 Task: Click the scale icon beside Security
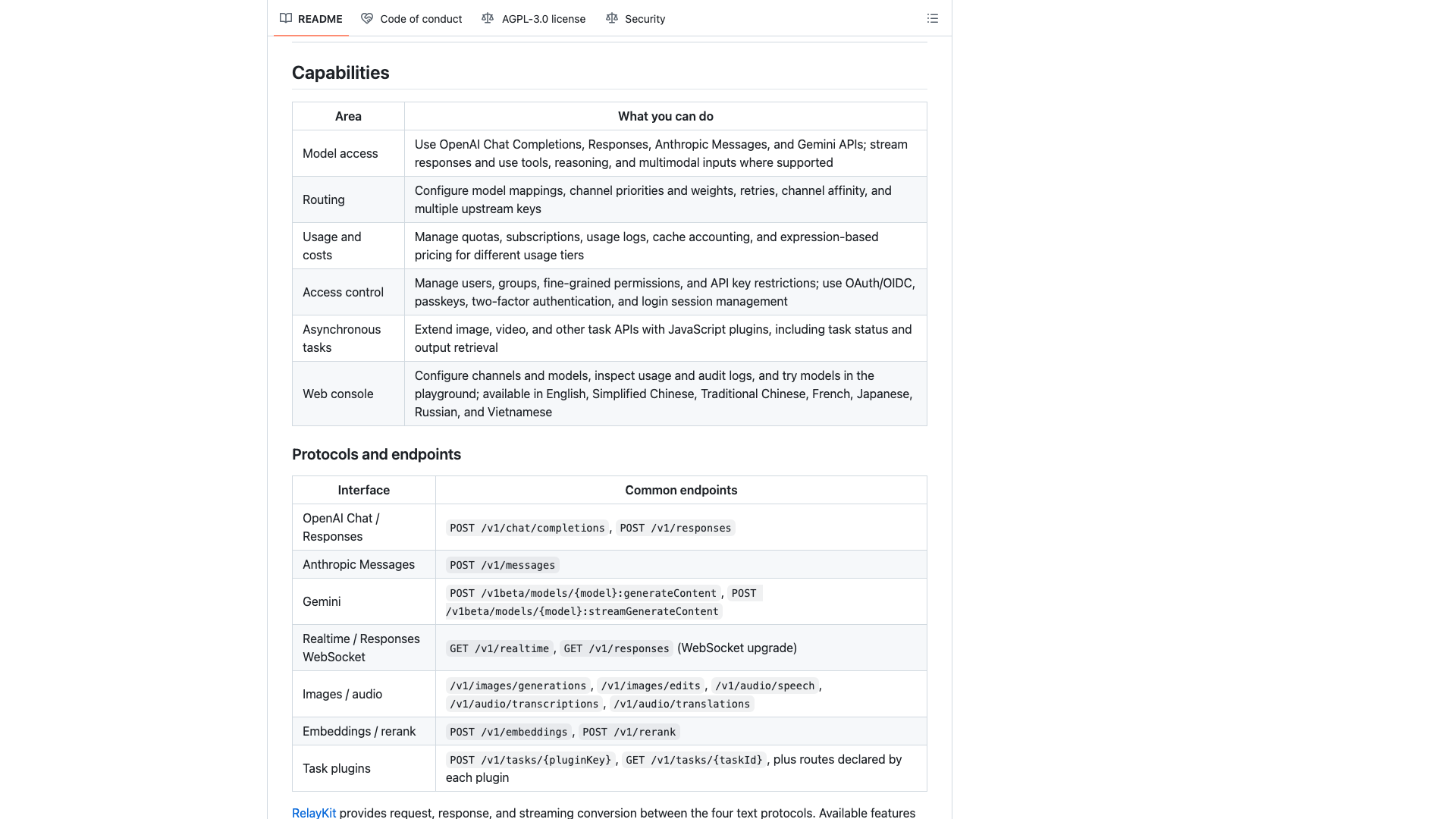coord(612,18)
